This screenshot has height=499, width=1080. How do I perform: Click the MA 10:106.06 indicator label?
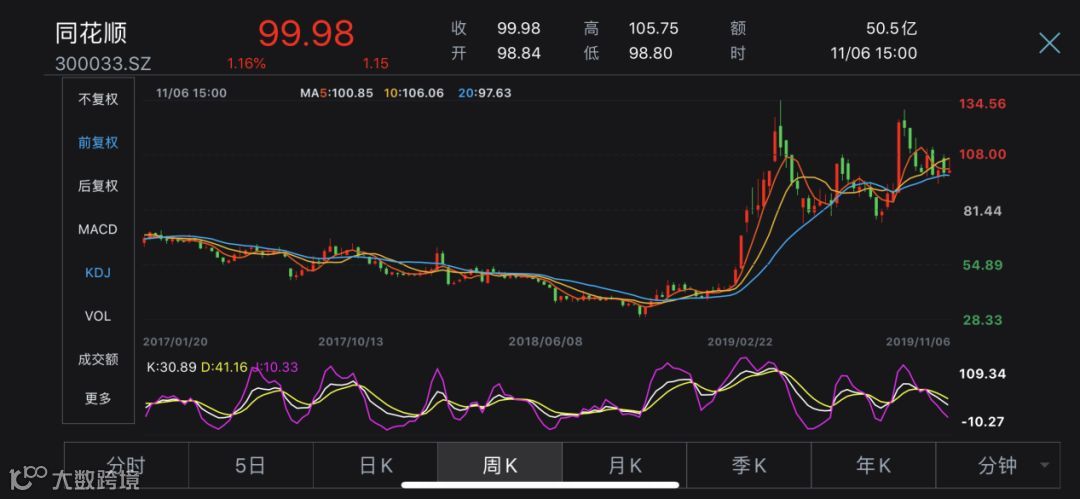point(415,92)
